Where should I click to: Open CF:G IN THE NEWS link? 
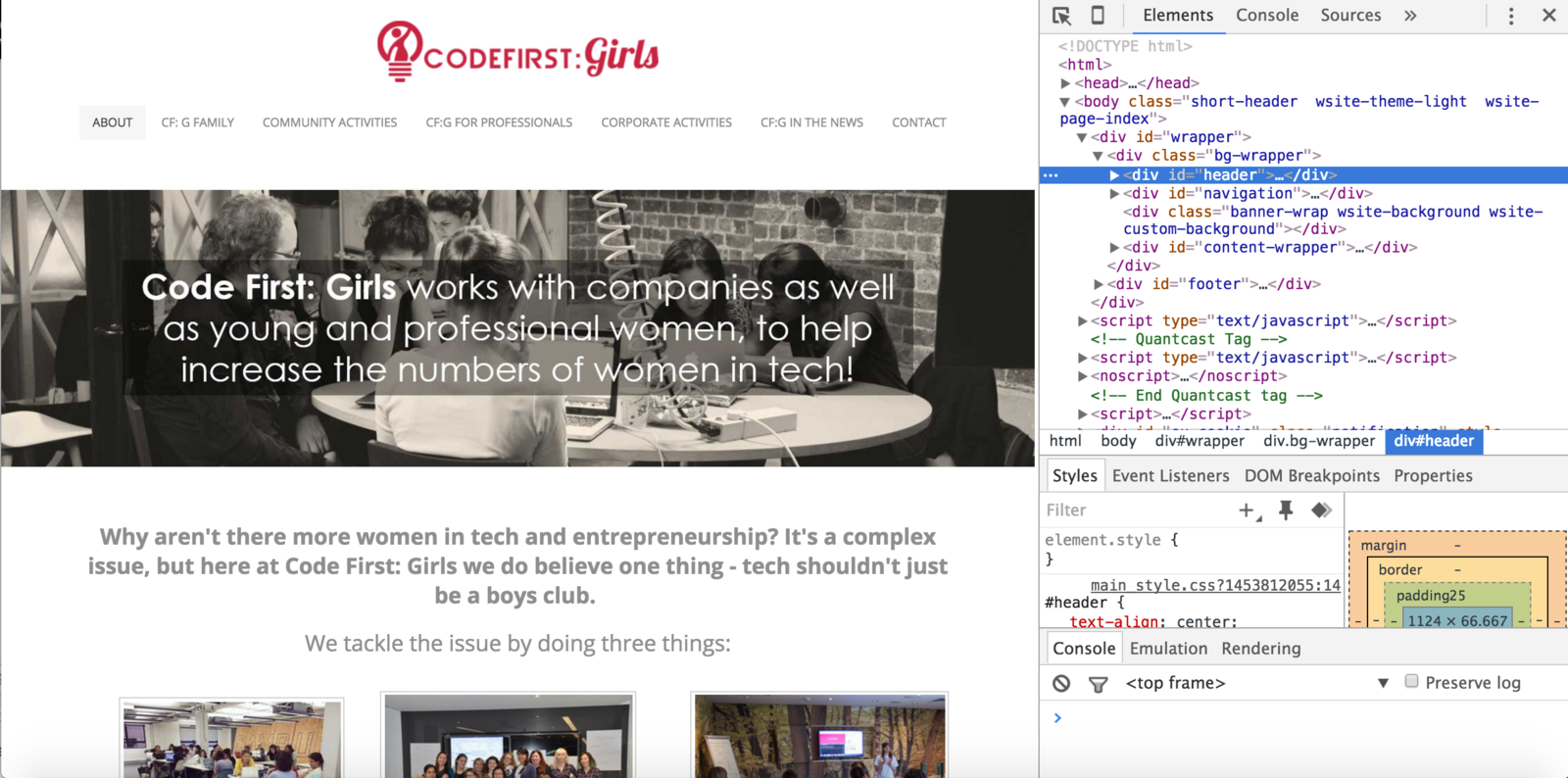pos(811,122)
